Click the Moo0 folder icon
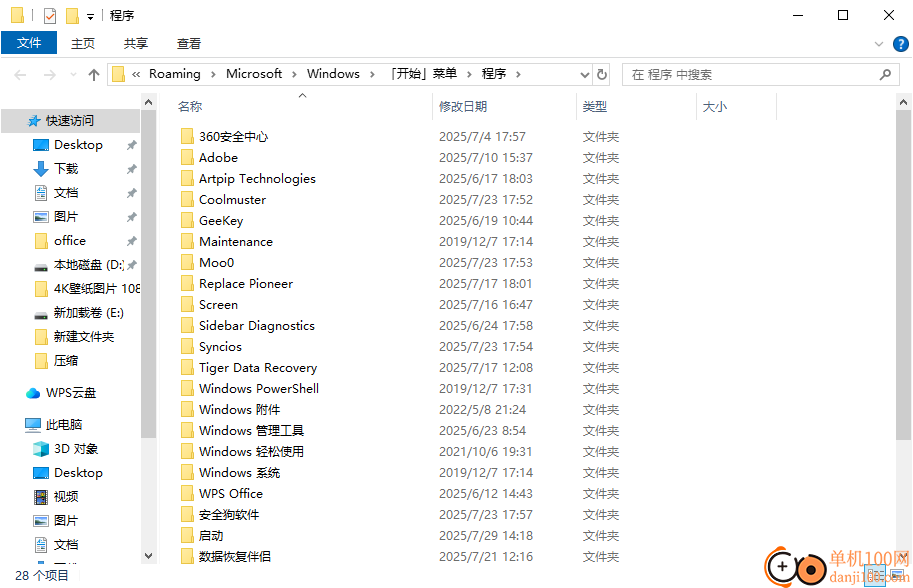This screenshot has height=588, width=913. [x=187, y=263]
